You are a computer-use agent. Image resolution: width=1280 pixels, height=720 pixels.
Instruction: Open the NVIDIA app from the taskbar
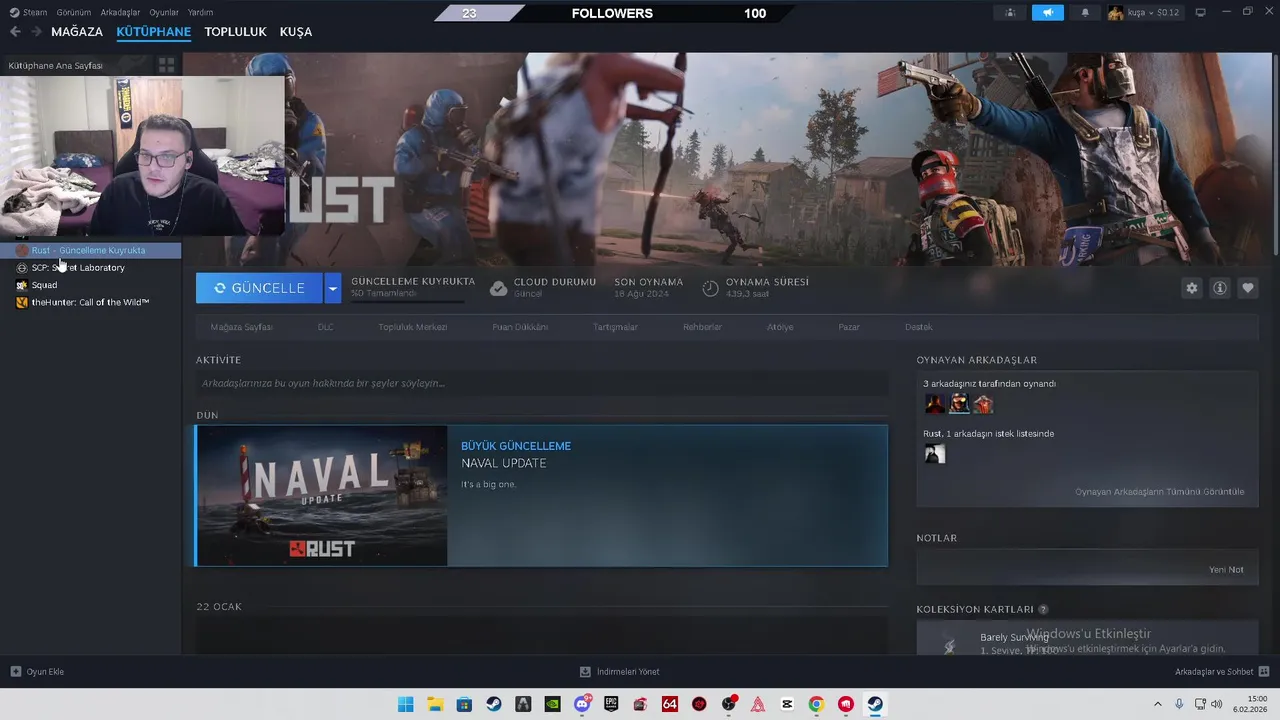[x=552, y=704]
